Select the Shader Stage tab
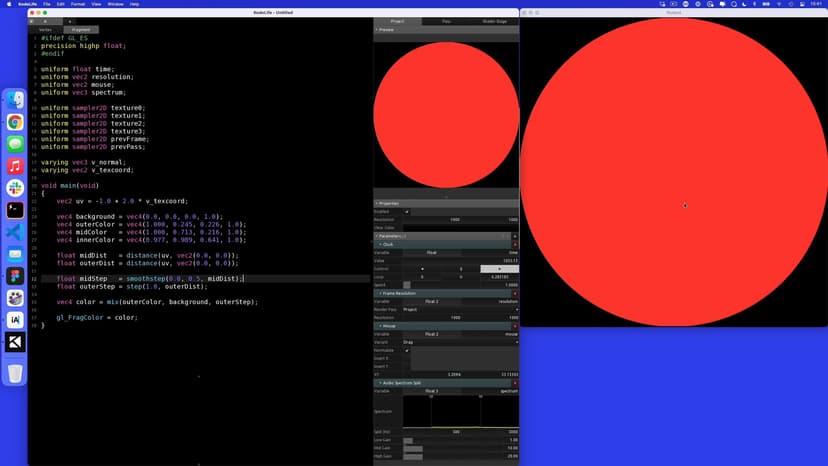This screenshot has height=466, width=828. tap(494, 21)
